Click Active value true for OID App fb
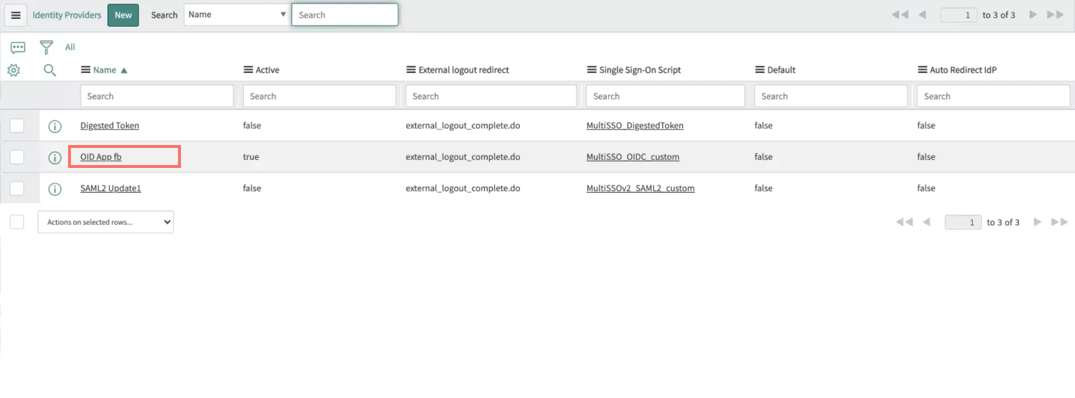 tap(251, 157)
